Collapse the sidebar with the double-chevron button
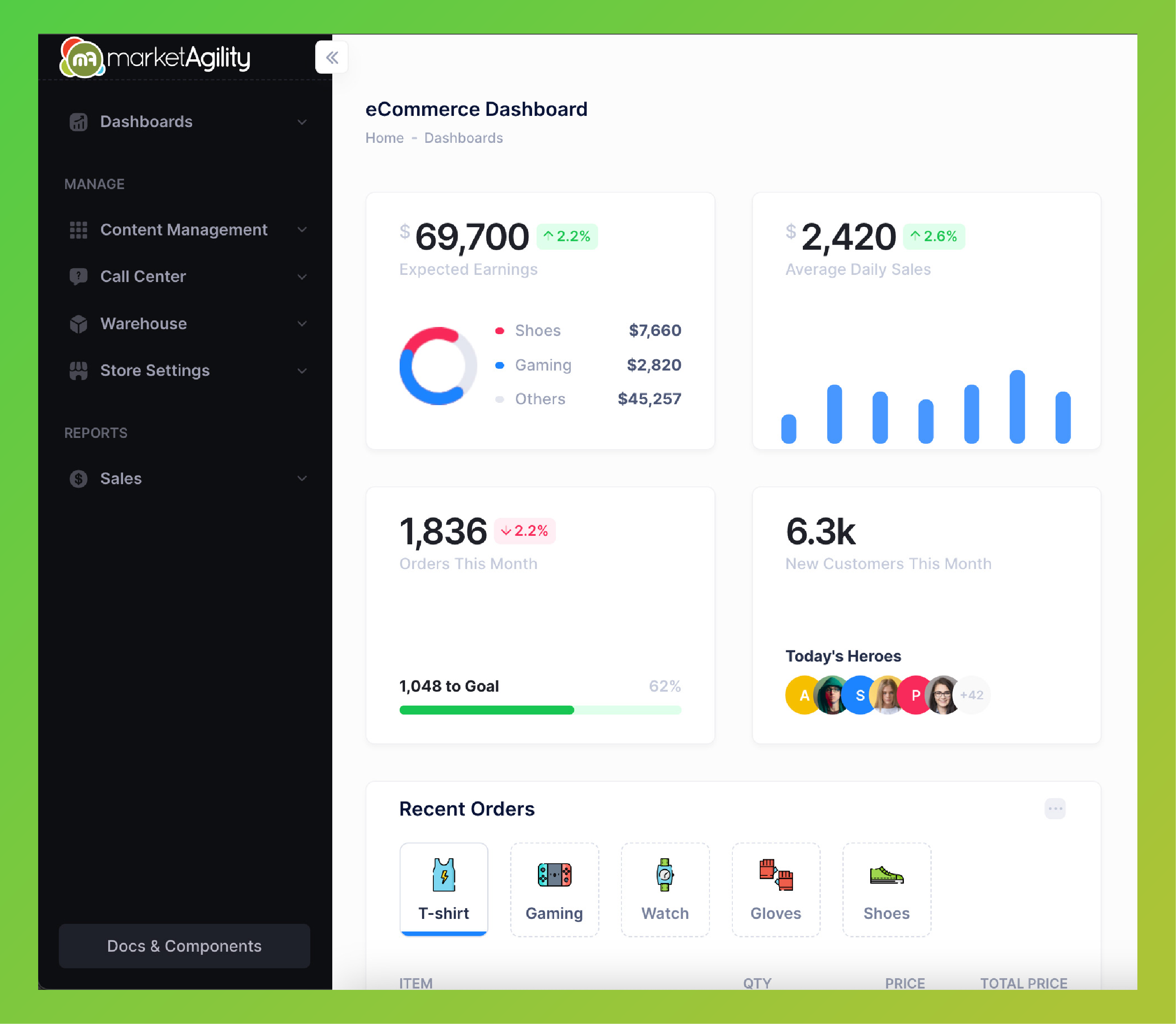Image resolution: width=1176 pixels, height=1024 pixels. (x=331, y=57)
